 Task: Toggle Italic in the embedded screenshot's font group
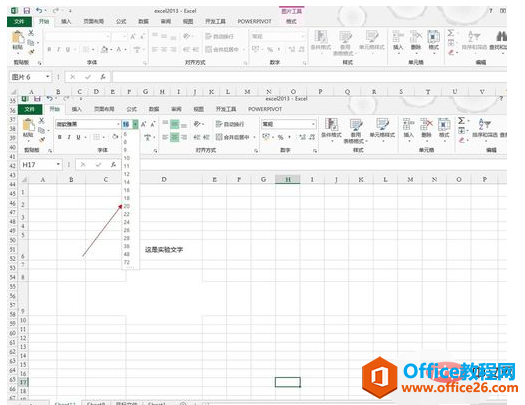[x=69, y=137]
